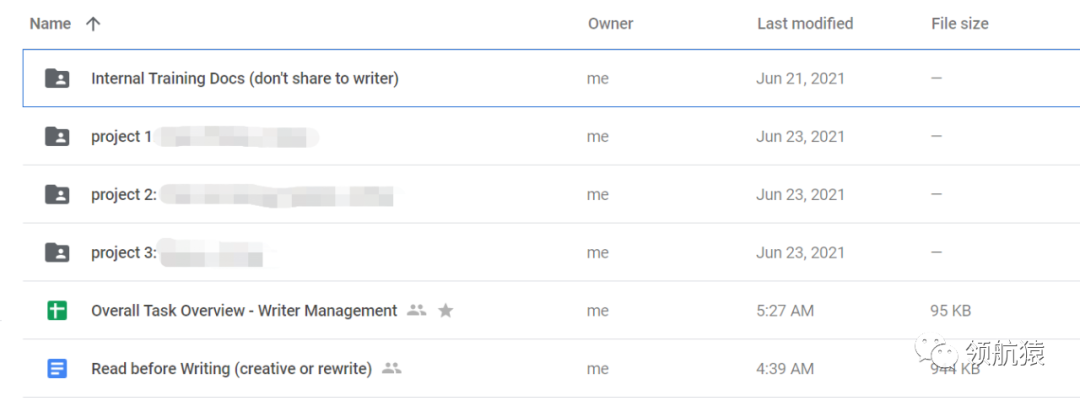This screenshot has height=401, width=1080.
Task: Click the Internal Training Docs shared folder icon
Action: [57, 78]
